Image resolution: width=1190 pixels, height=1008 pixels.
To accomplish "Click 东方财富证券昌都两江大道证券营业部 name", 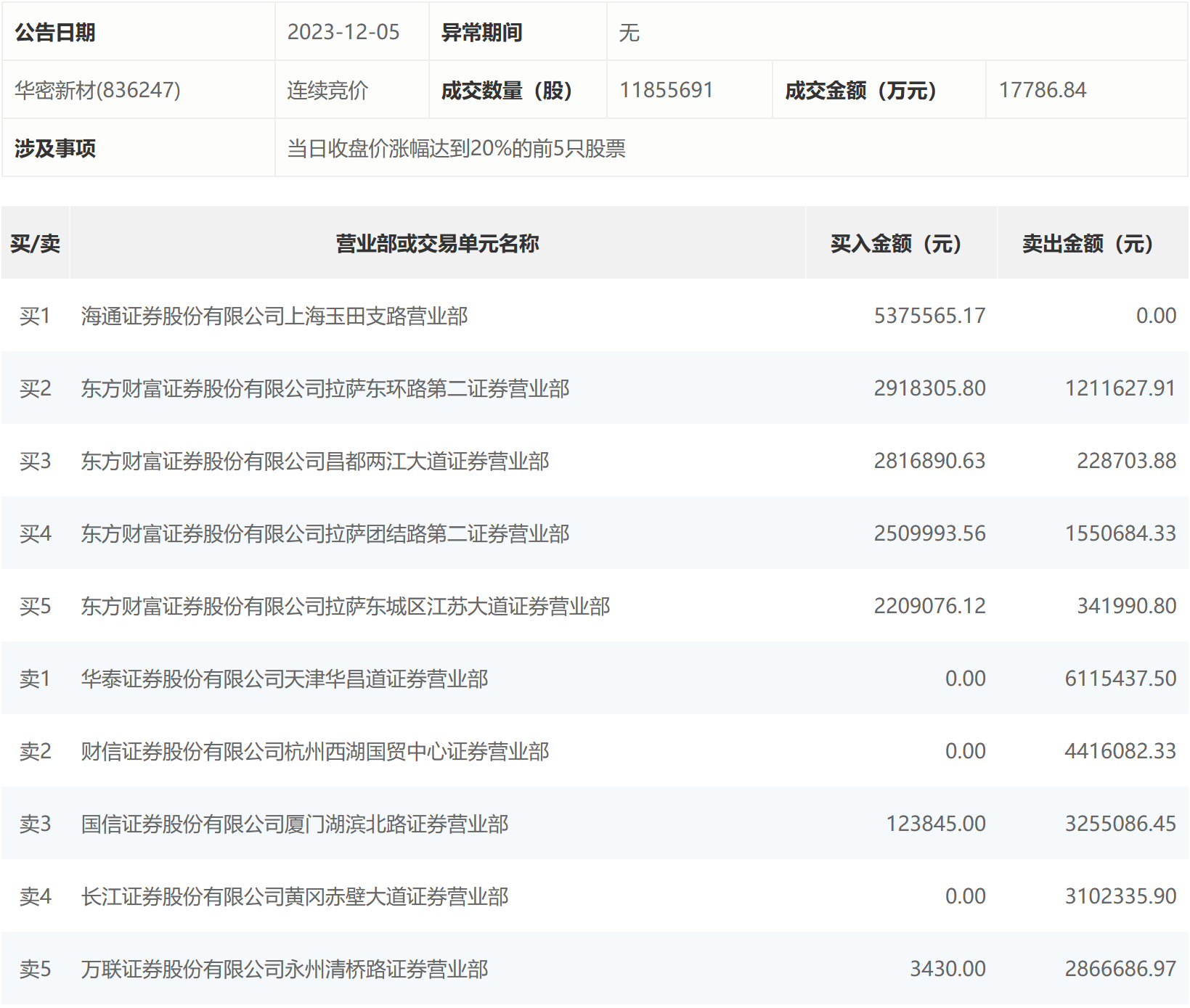I will (x=315, y=461).
